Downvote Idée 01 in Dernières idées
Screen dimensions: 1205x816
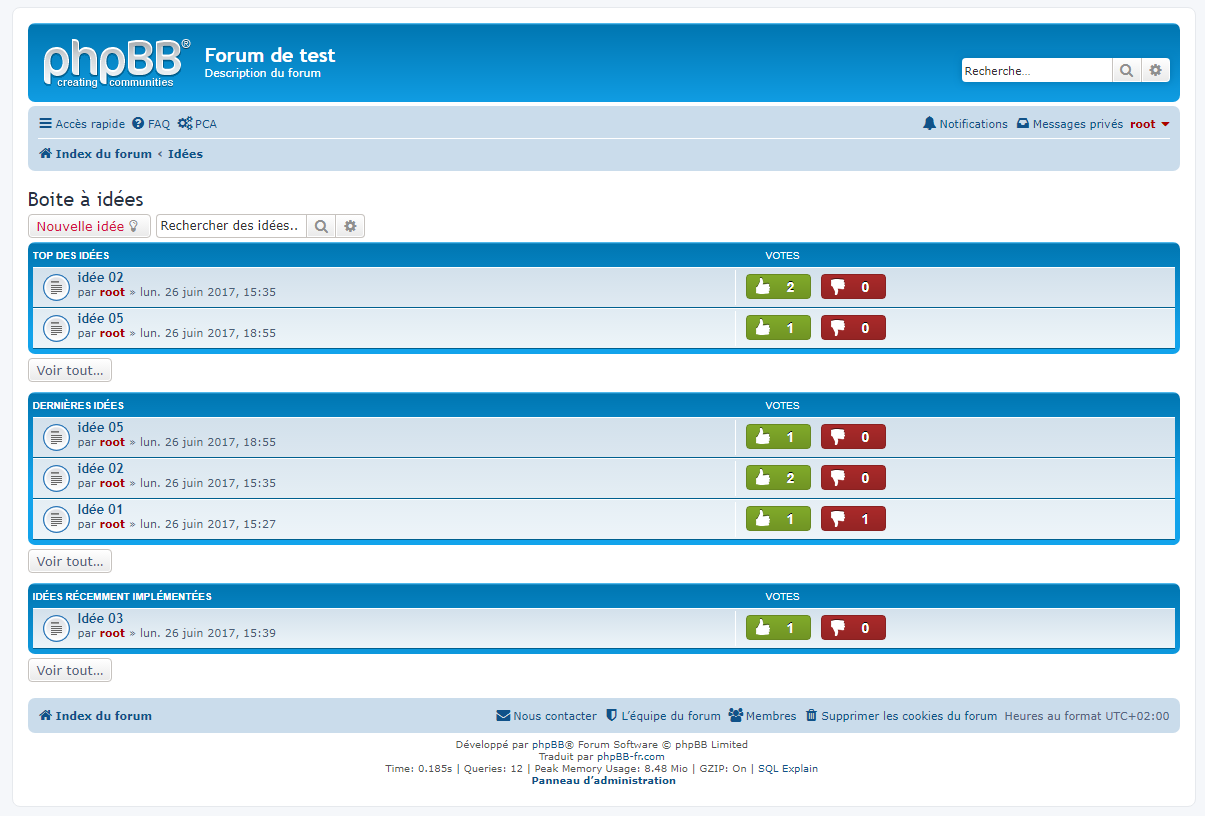[x=853, y=519]
